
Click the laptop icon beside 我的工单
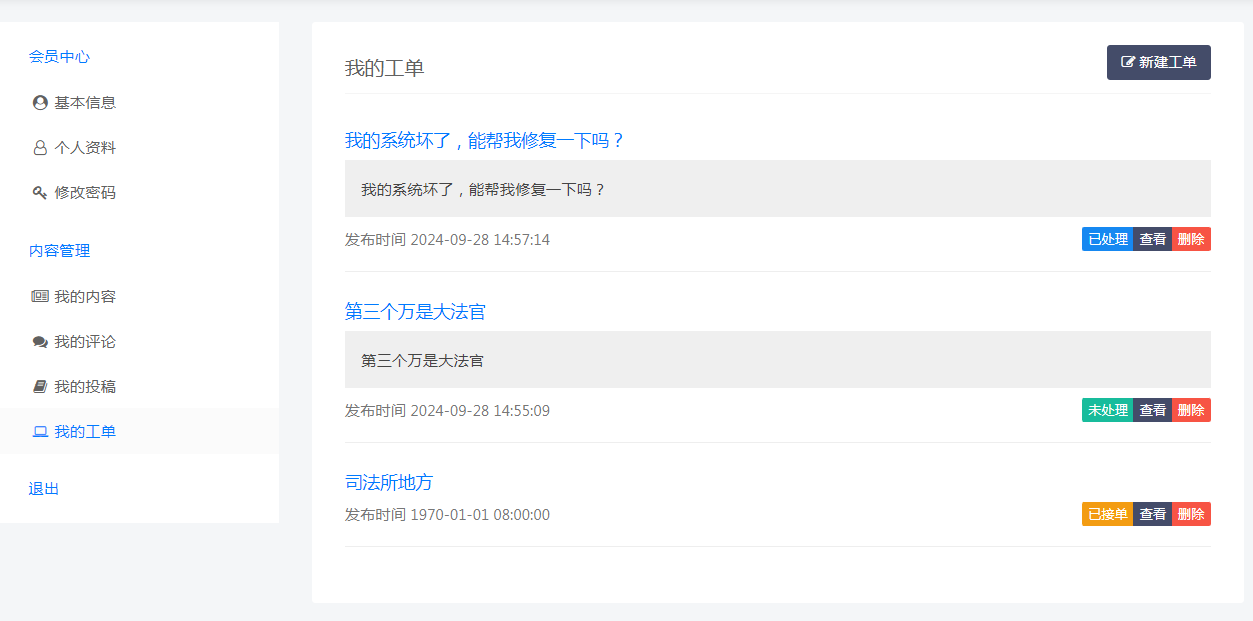[40, 432]
